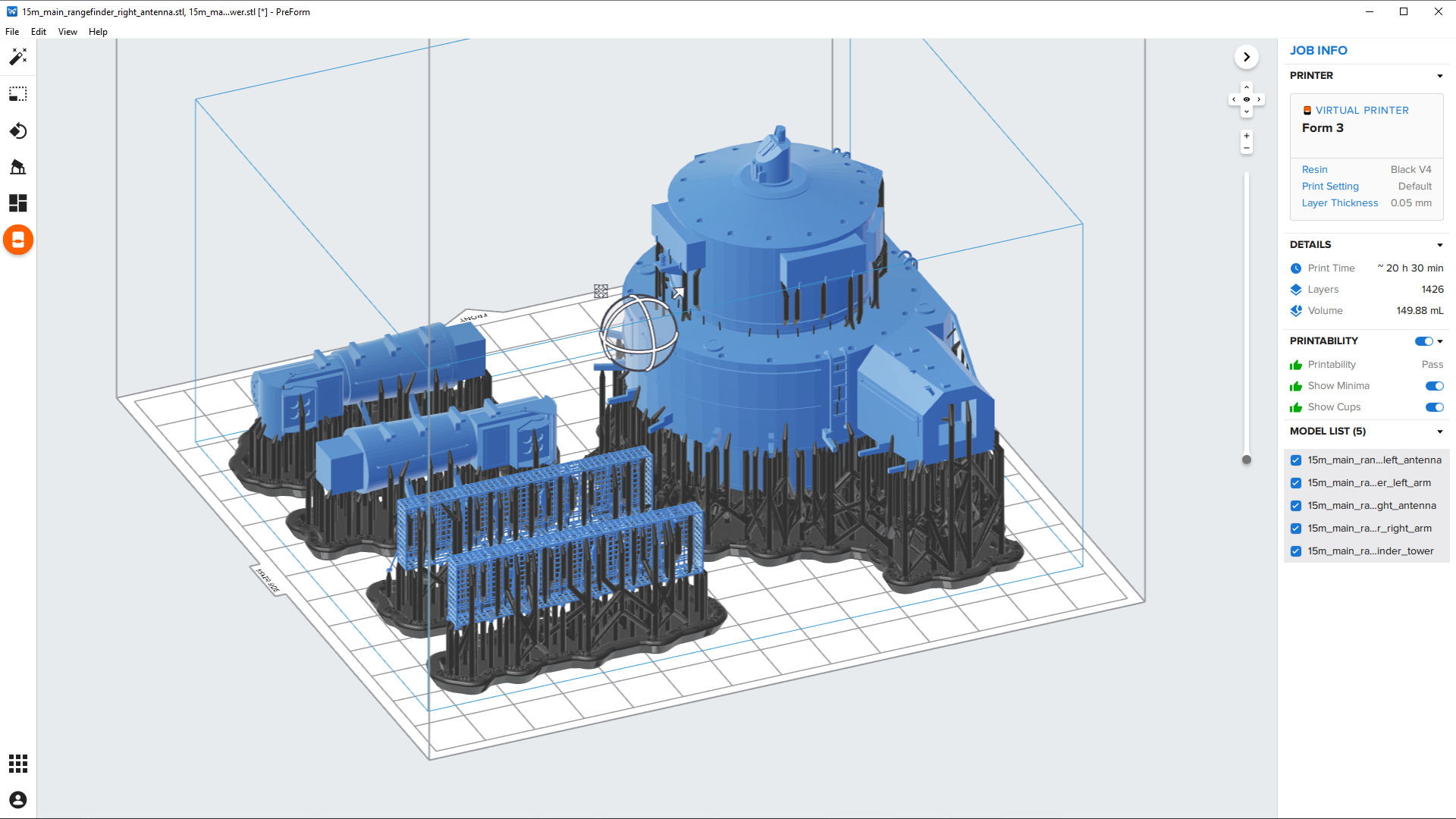Viewport: 1456px width, 819px height.
Task: Click the Resin setting link
Action: (1314, 170)
